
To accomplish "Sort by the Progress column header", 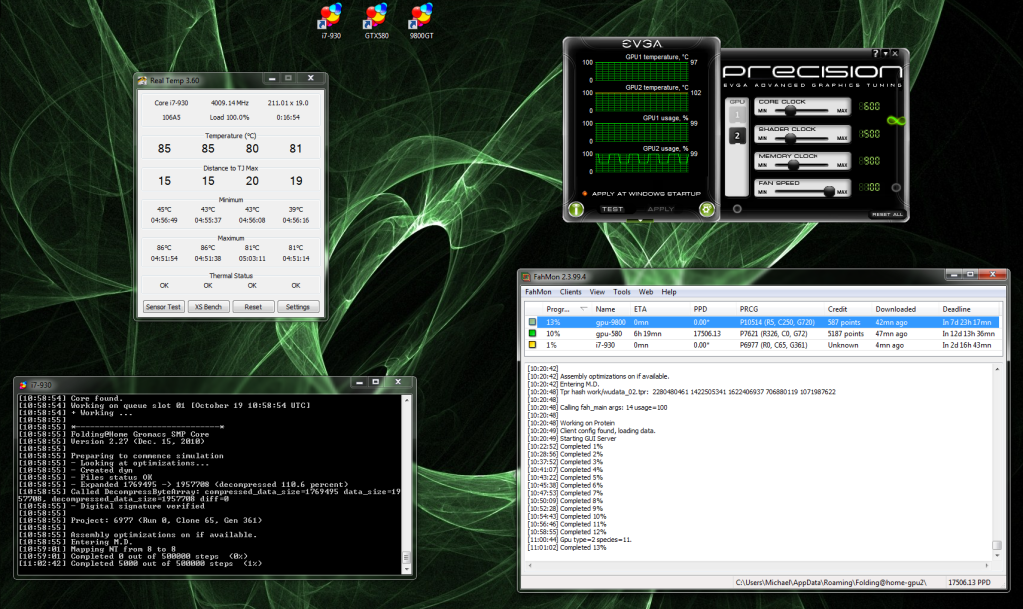I will (x=566, y=309).
